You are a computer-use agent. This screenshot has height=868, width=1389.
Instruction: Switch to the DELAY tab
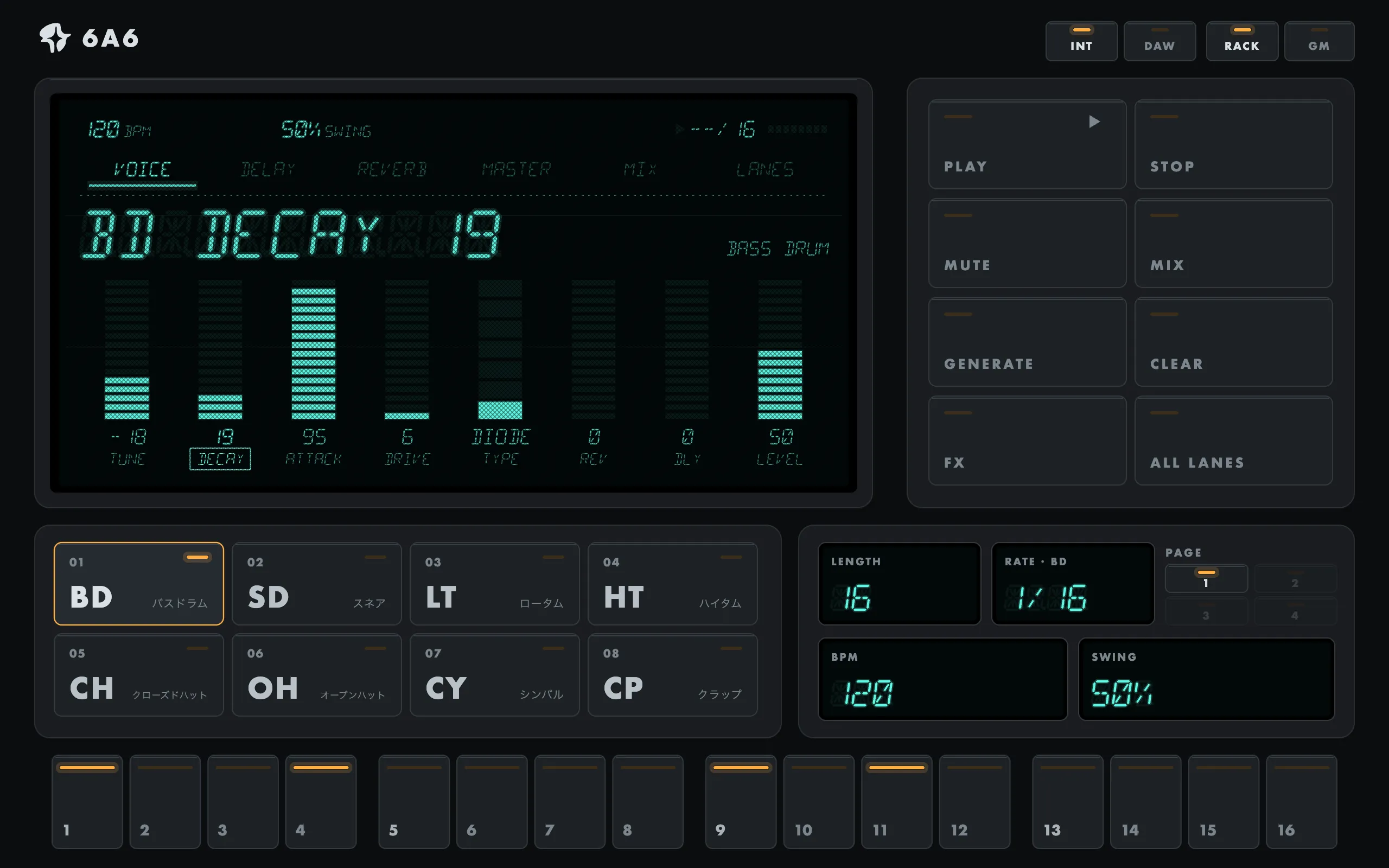(267, 170)
